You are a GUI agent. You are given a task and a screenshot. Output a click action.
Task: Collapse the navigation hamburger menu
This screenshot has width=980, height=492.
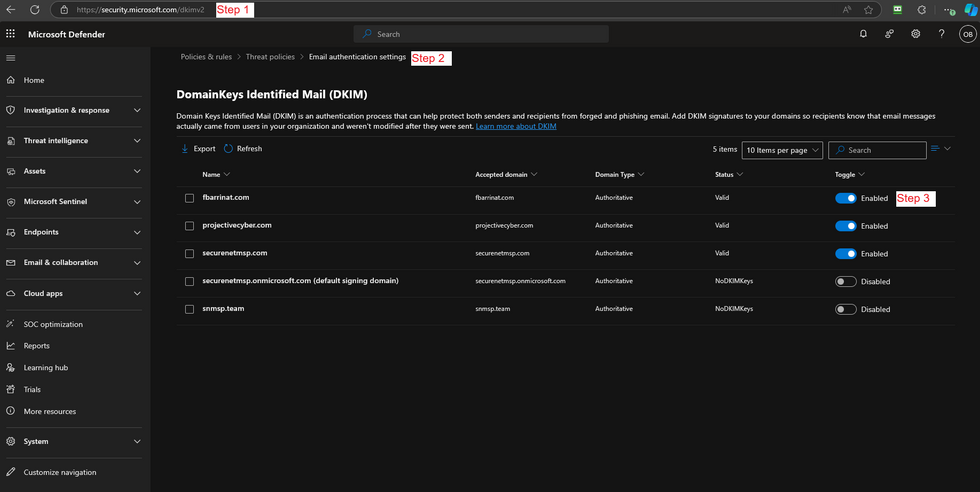pyautogui.click(x=11, y=58)
